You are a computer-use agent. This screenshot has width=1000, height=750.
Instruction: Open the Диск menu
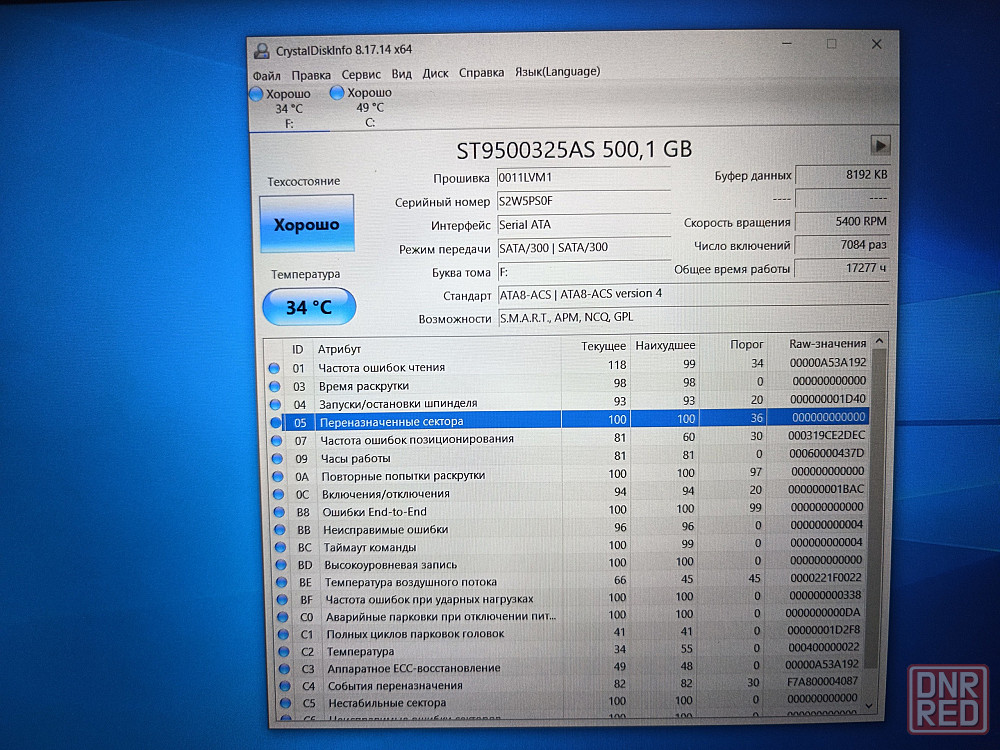tap(436, 73)
